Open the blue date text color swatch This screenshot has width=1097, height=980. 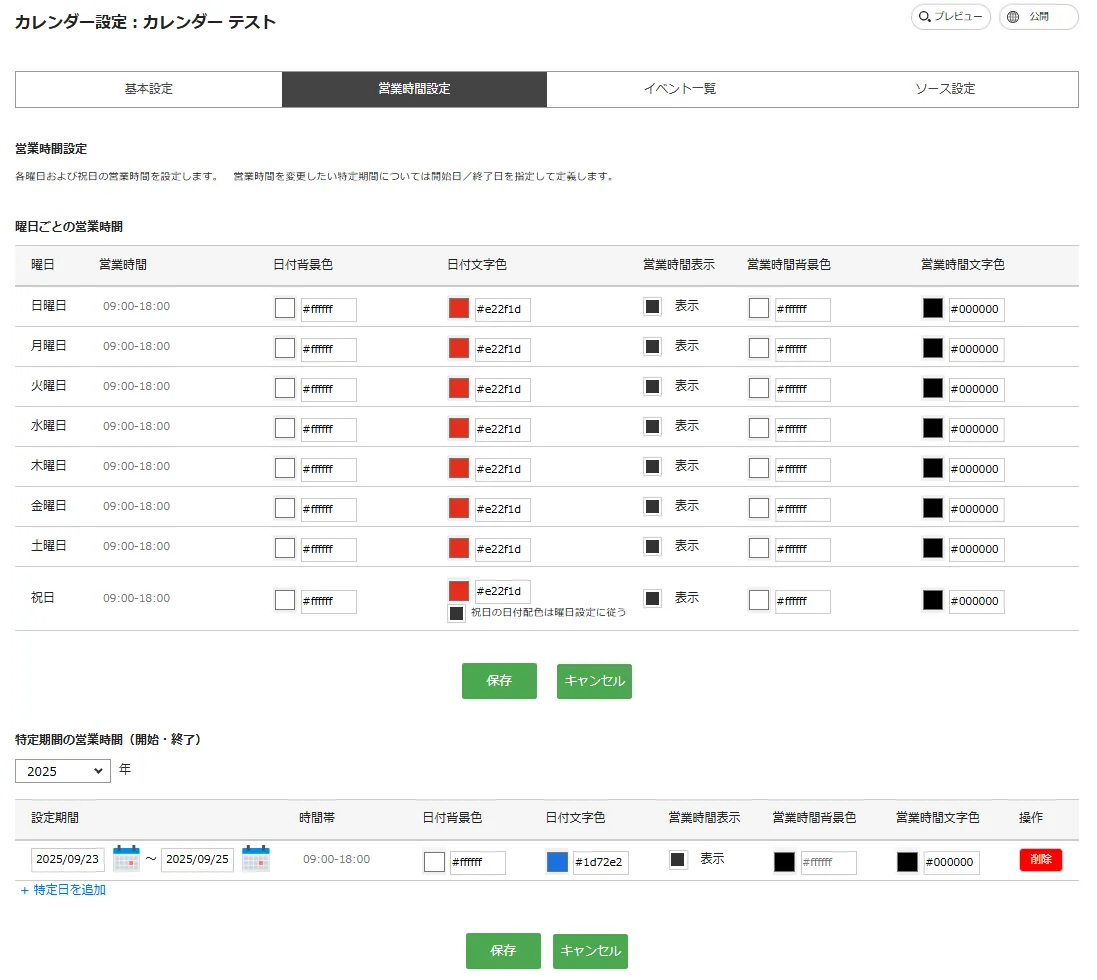(558, 861)
